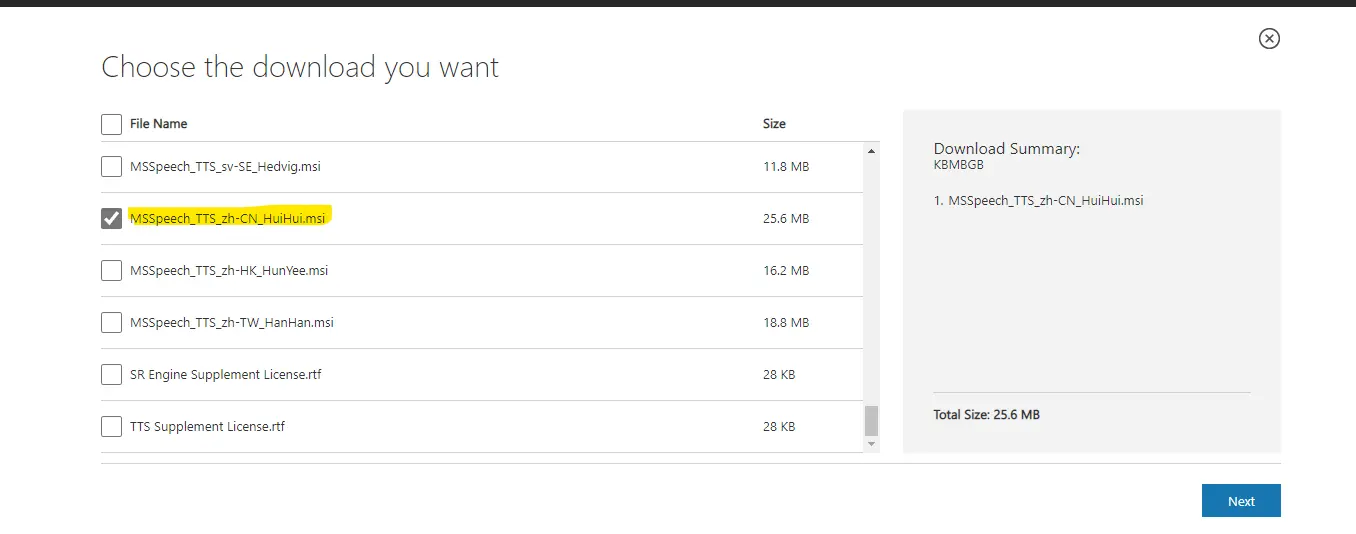The height and width of the screenshot is (534, 1356).
Task: Check SR Engine Supplement License.rtf box
Action: tap(112, 375)
